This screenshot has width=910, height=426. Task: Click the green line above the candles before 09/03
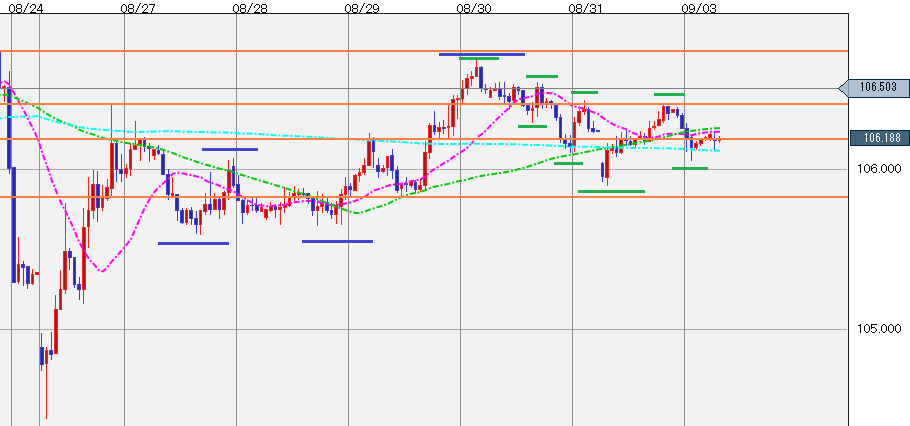669,94
